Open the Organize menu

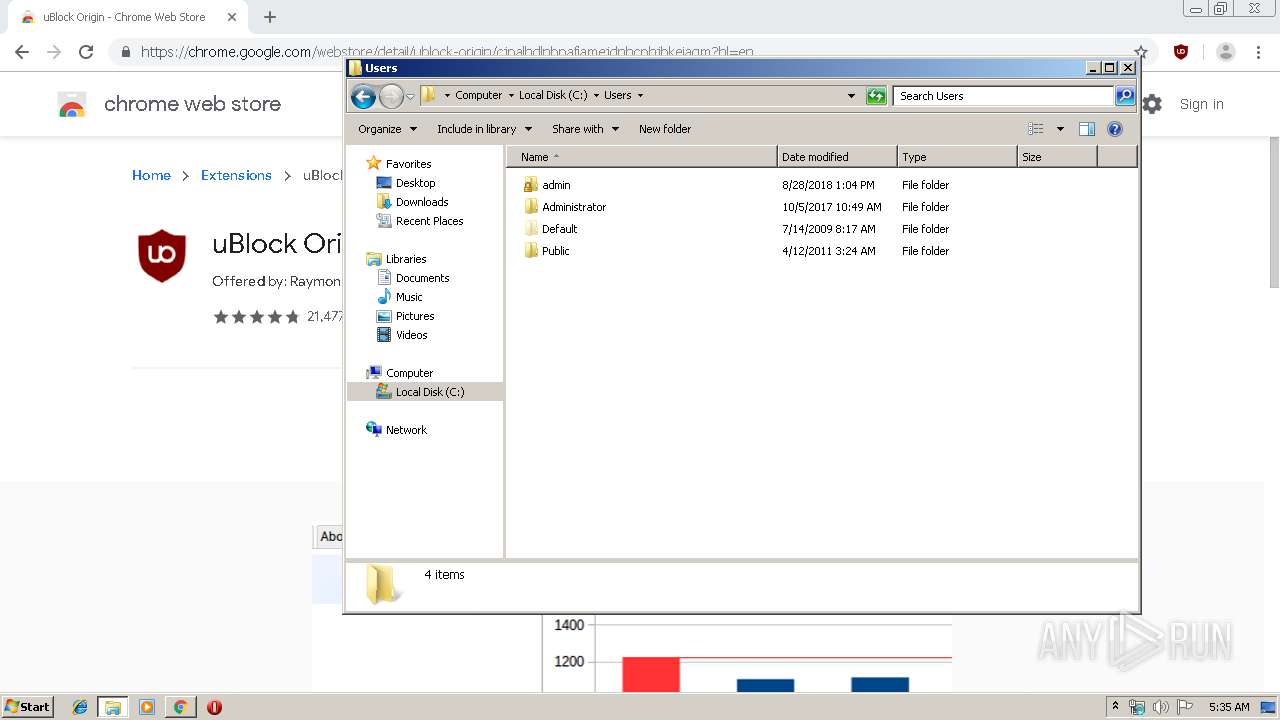pyautogui.click(x=387, y=129)
